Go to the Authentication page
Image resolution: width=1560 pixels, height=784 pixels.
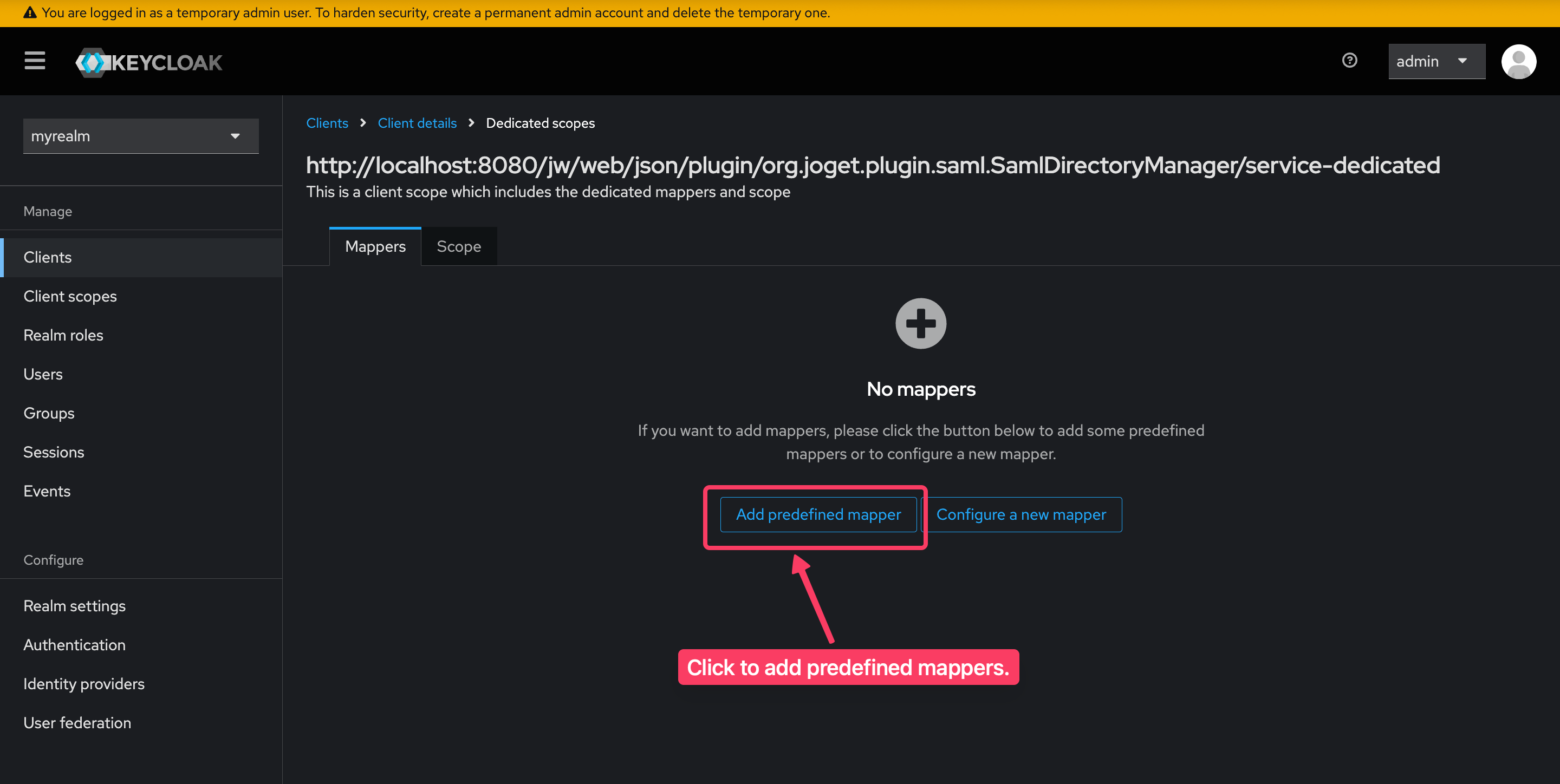click(141, 645)
